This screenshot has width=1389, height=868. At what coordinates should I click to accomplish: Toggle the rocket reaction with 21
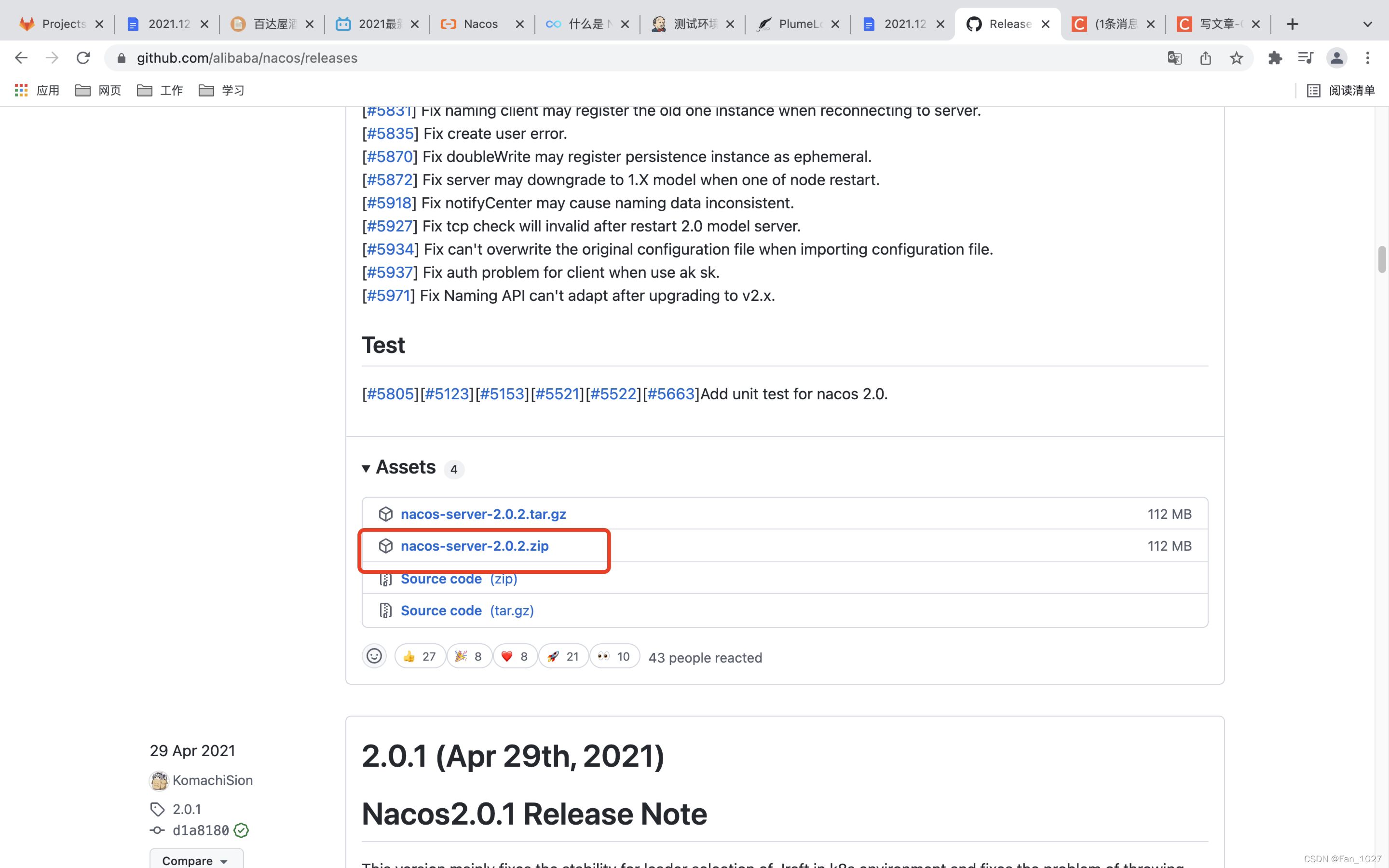563,656
